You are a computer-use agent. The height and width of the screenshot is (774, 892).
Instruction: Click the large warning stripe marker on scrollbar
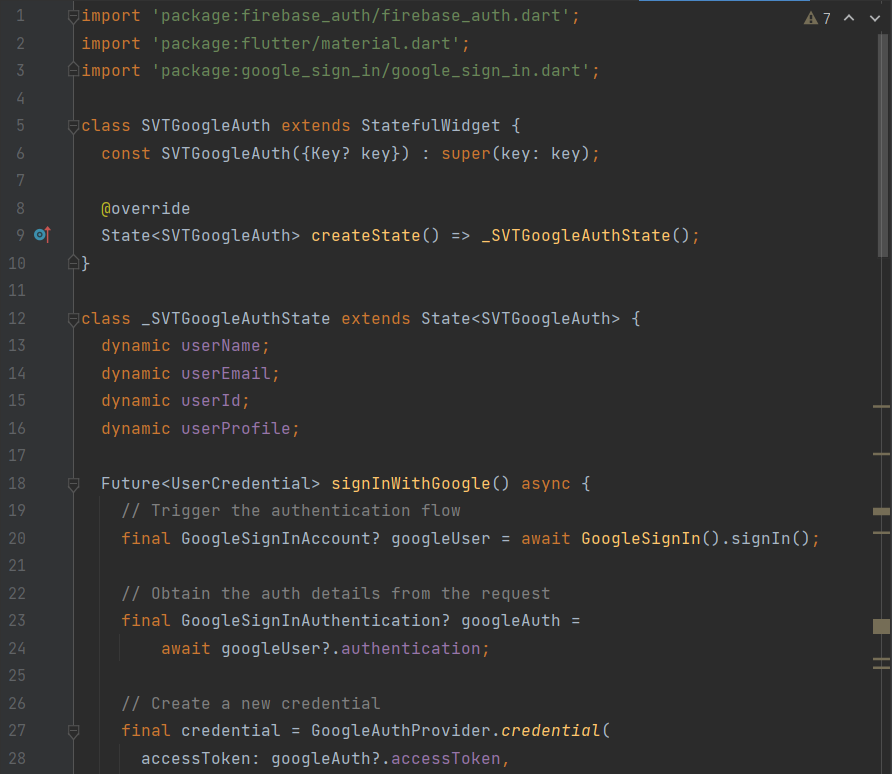[881, 626]
